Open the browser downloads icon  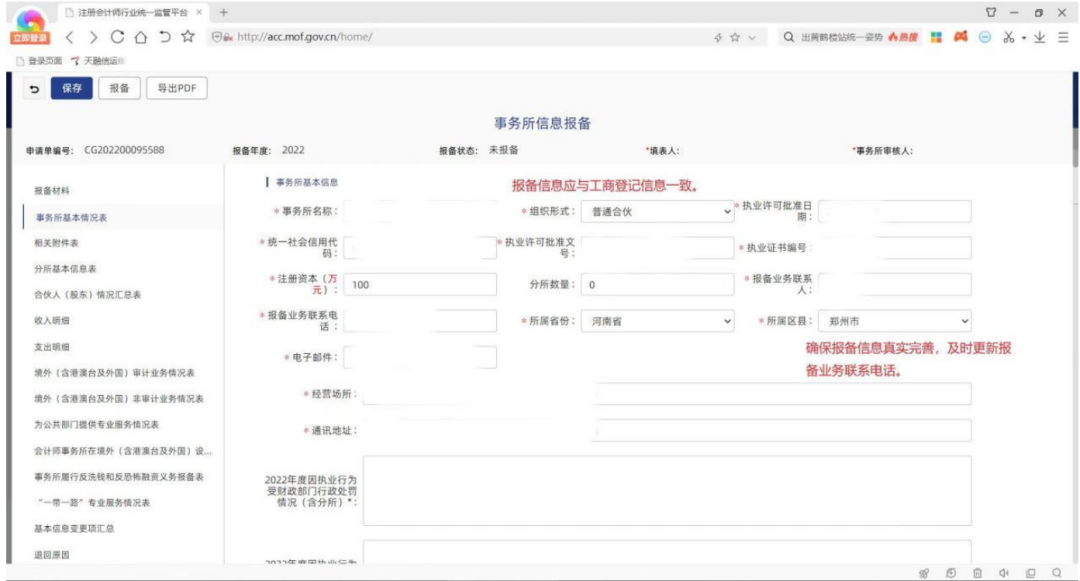point(1041,37)
